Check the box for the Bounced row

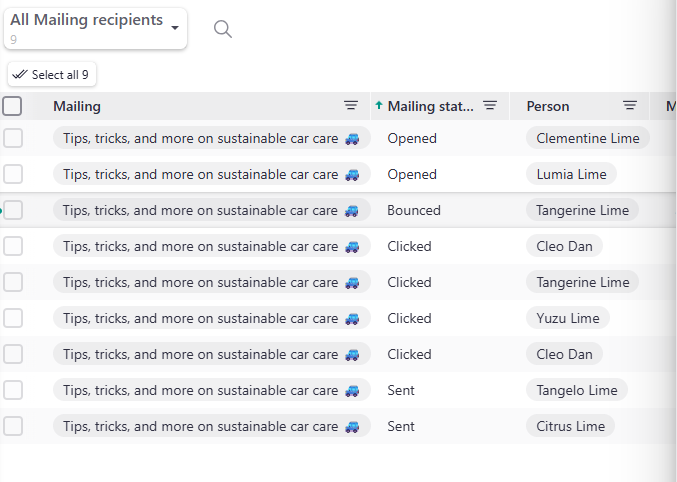[13, 210]
